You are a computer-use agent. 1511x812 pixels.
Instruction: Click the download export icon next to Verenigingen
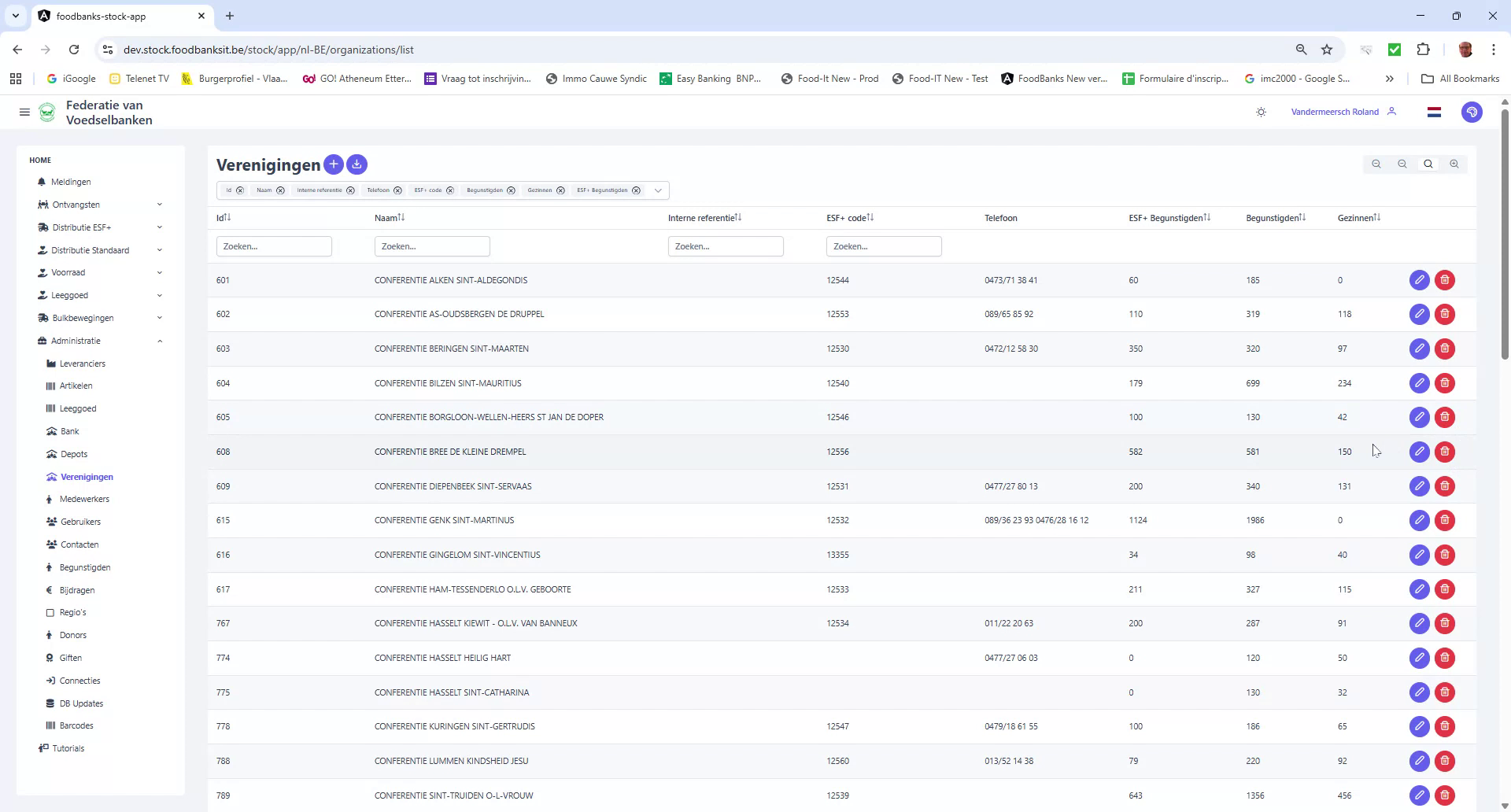[x=357, y=164]
